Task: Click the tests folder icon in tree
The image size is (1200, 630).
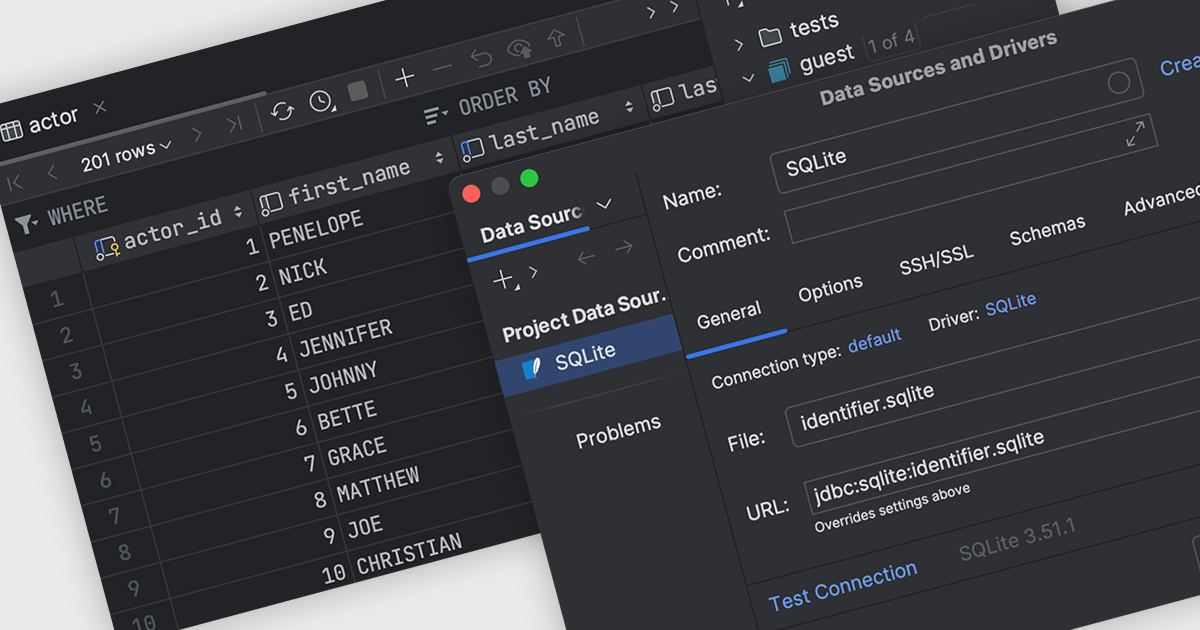Action: tap(770, 37)
